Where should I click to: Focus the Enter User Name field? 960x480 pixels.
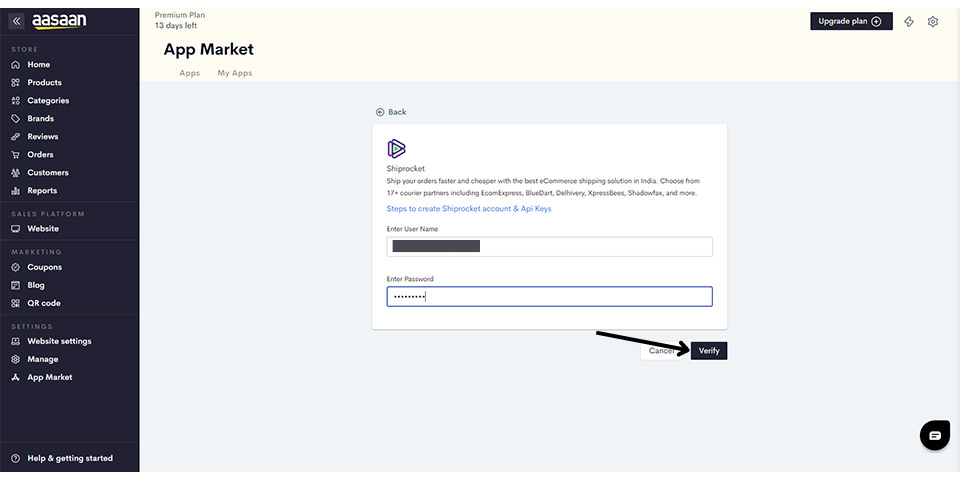(x=550, y=247)
